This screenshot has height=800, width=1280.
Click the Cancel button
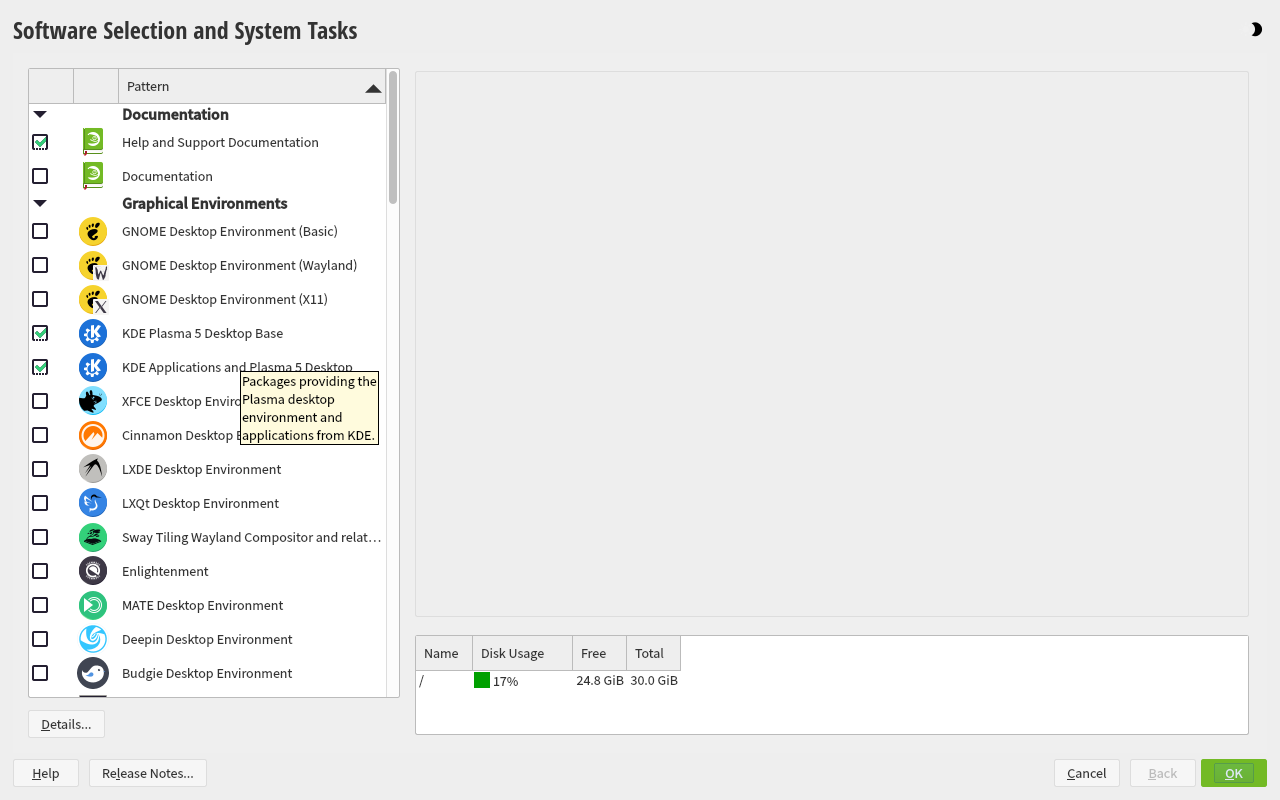[x=1086, y=773]
